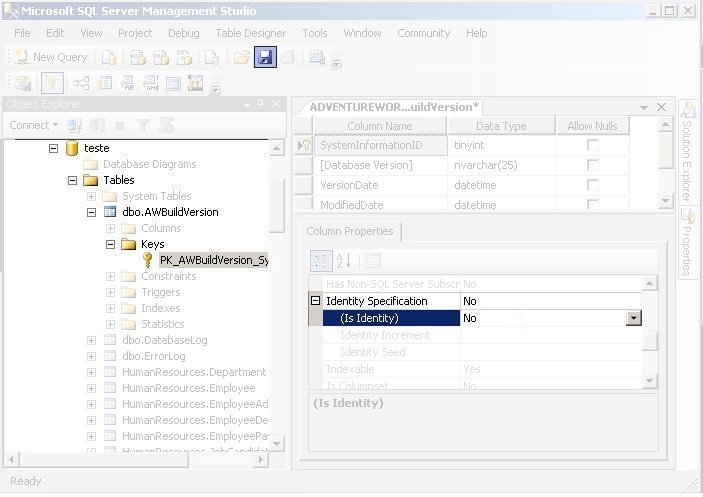Image resolution: width=703 pixels, height=497 pixels.
Task: Click the Property Pages icon
Action: point(373,261)
